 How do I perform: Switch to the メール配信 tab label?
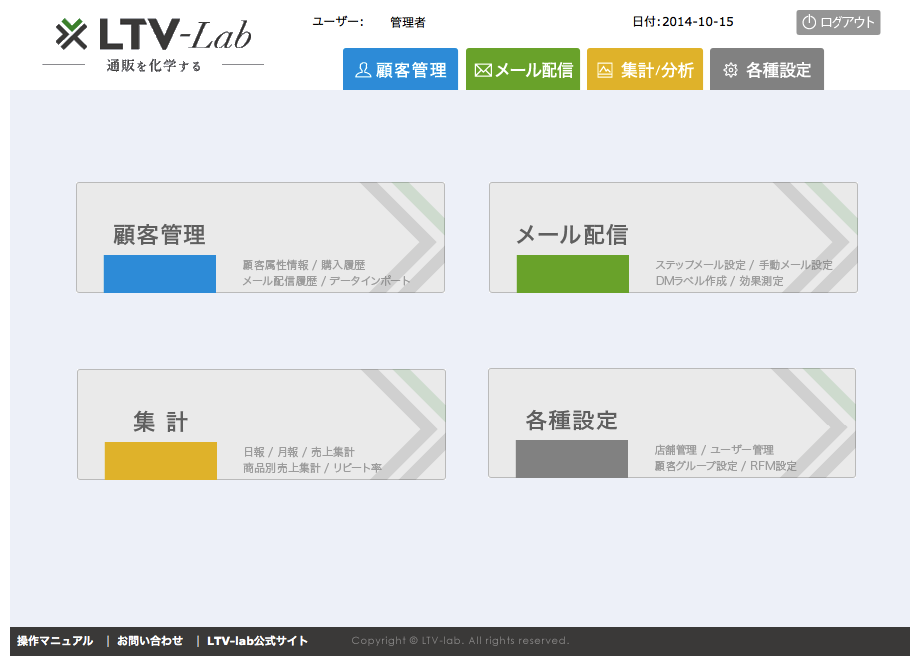534,70
